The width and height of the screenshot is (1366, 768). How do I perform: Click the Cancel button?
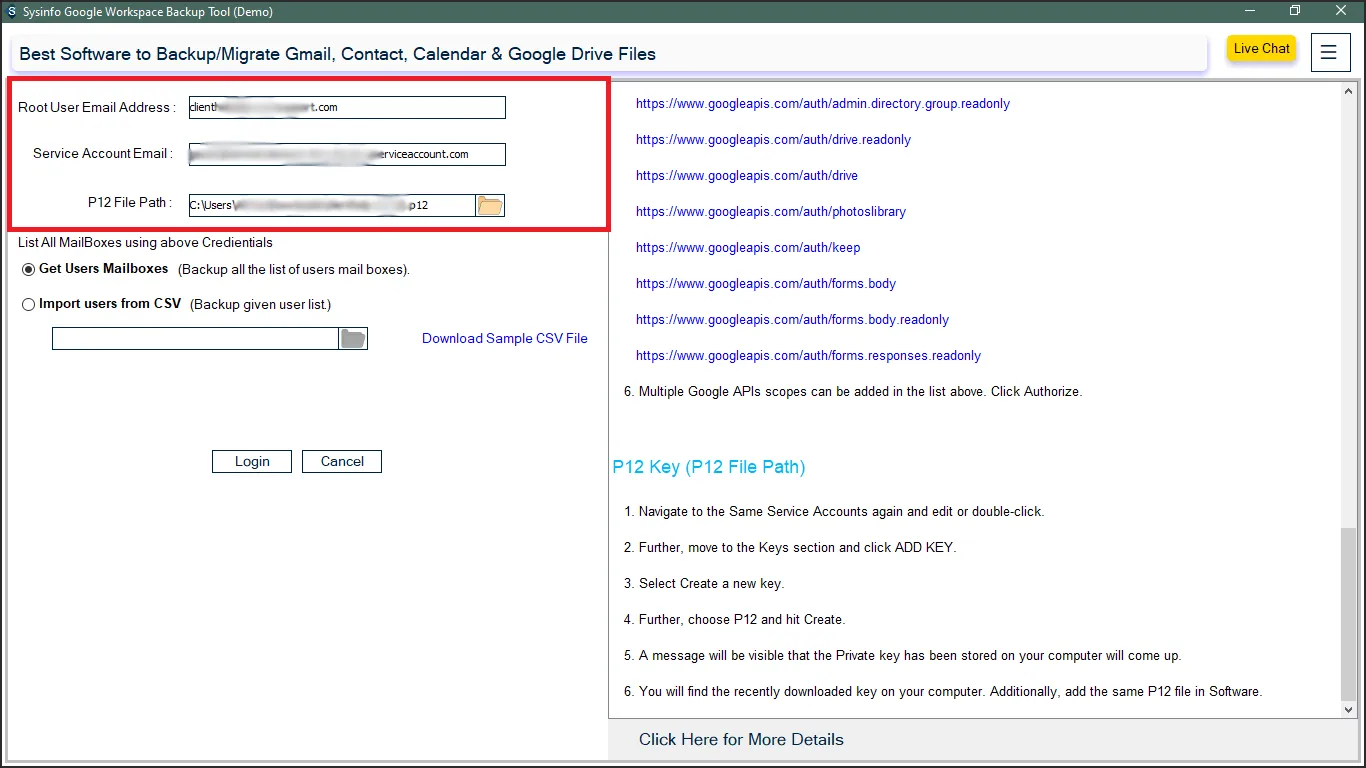click(x=342, y=461)
